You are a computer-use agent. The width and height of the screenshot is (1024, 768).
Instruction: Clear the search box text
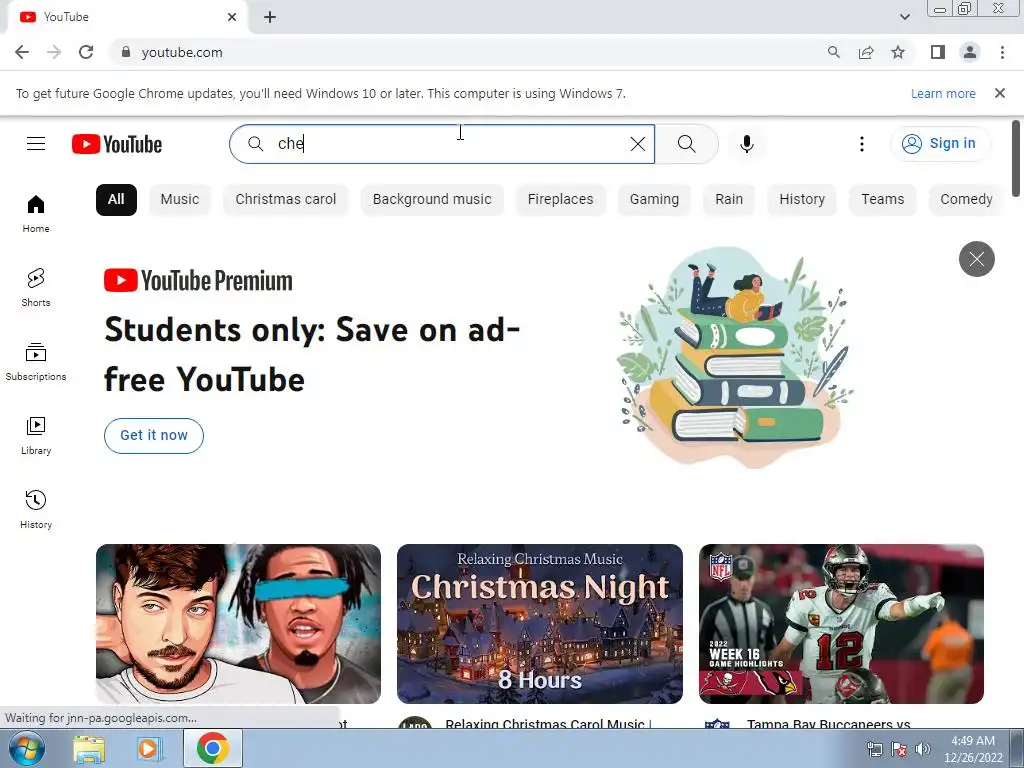click(637, 144)
